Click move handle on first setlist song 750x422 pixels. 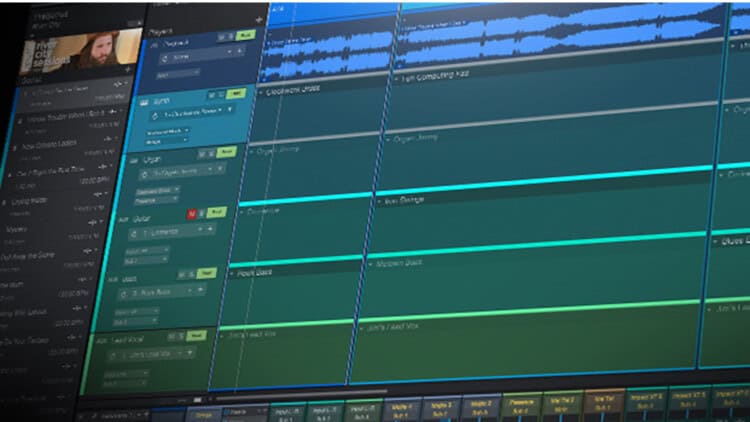[x=118, y=85]
